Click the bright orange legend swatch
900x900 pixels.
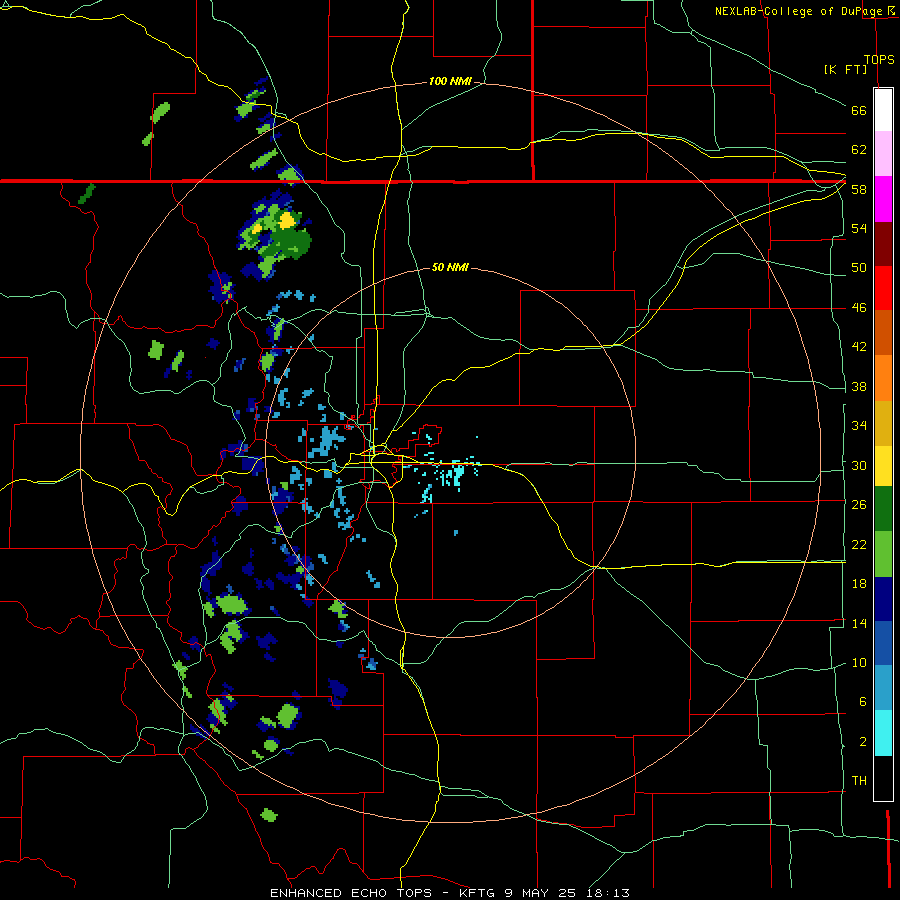883,377
